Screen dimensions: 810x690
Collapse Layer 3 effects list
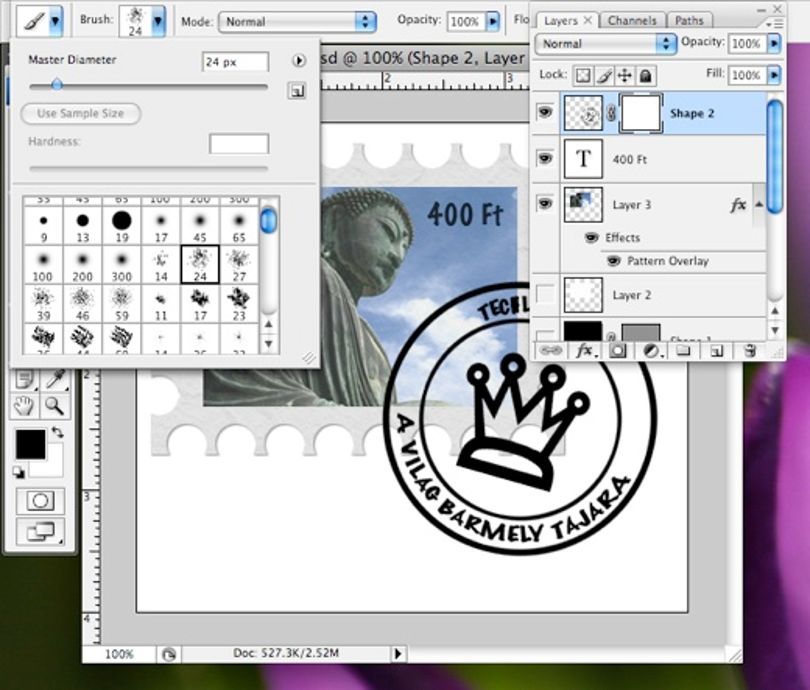point(759,205)
